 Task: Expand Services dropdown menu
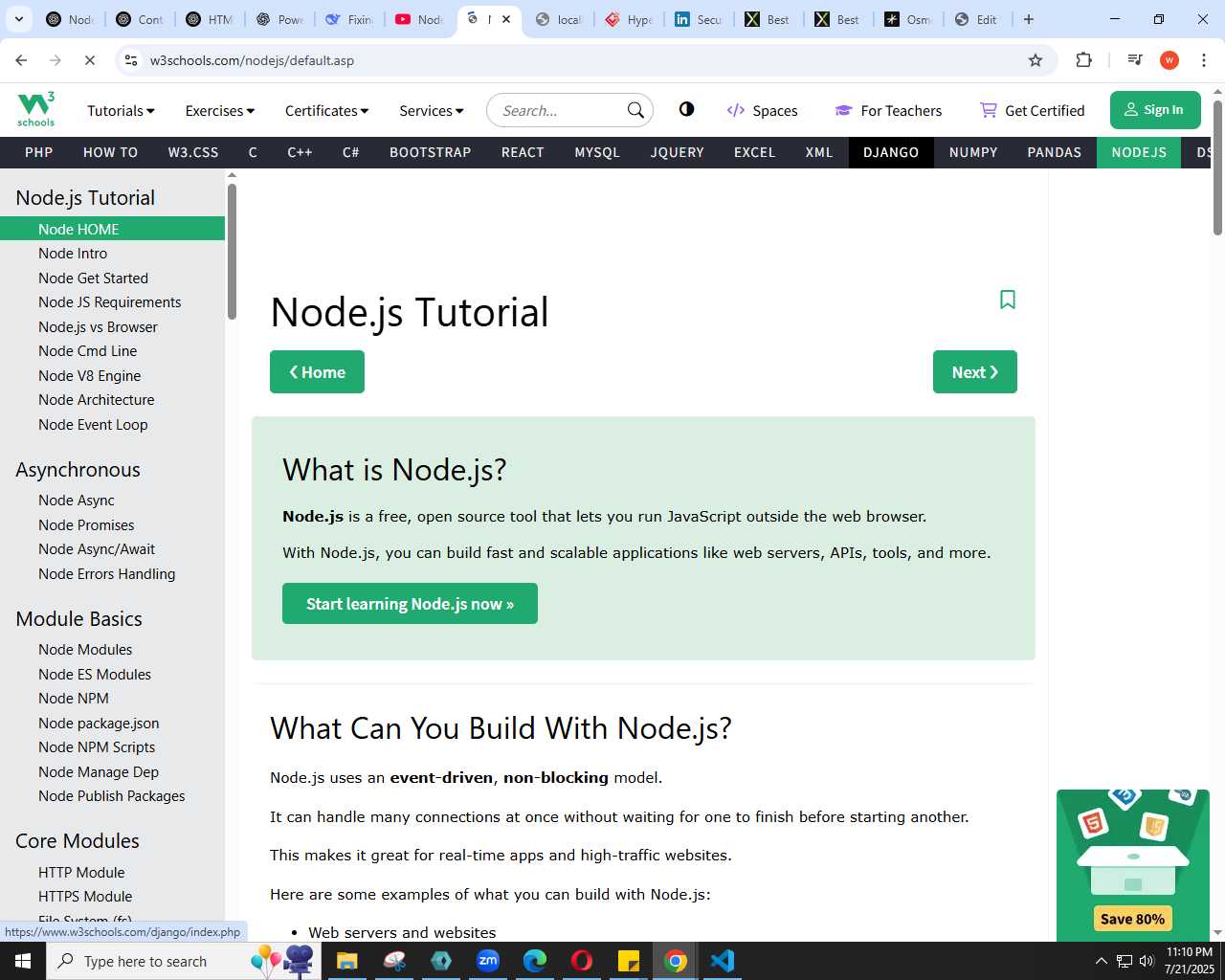(432, 111)
